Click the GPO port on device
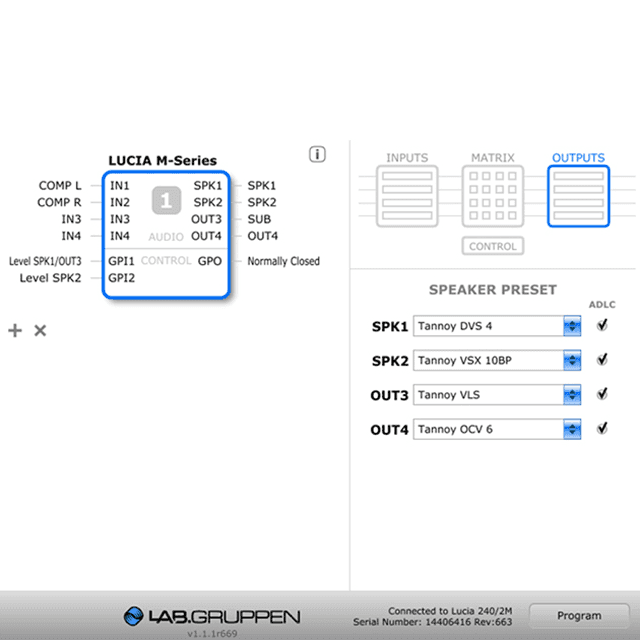Viewport: 640px width, 640px height. (x=209, y=261)
